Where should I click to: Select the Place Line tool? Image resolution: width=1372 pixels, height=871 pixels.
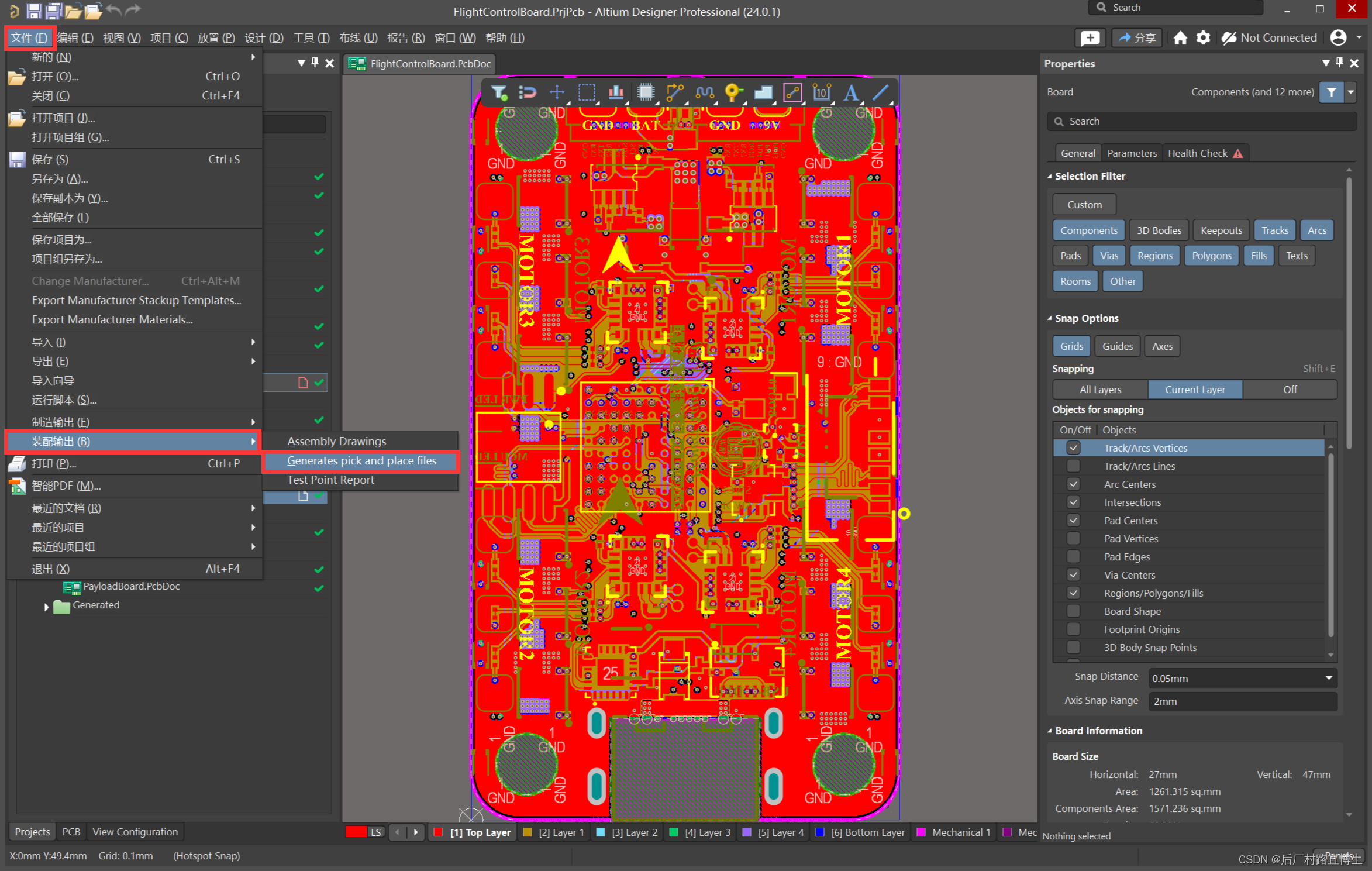880,92
